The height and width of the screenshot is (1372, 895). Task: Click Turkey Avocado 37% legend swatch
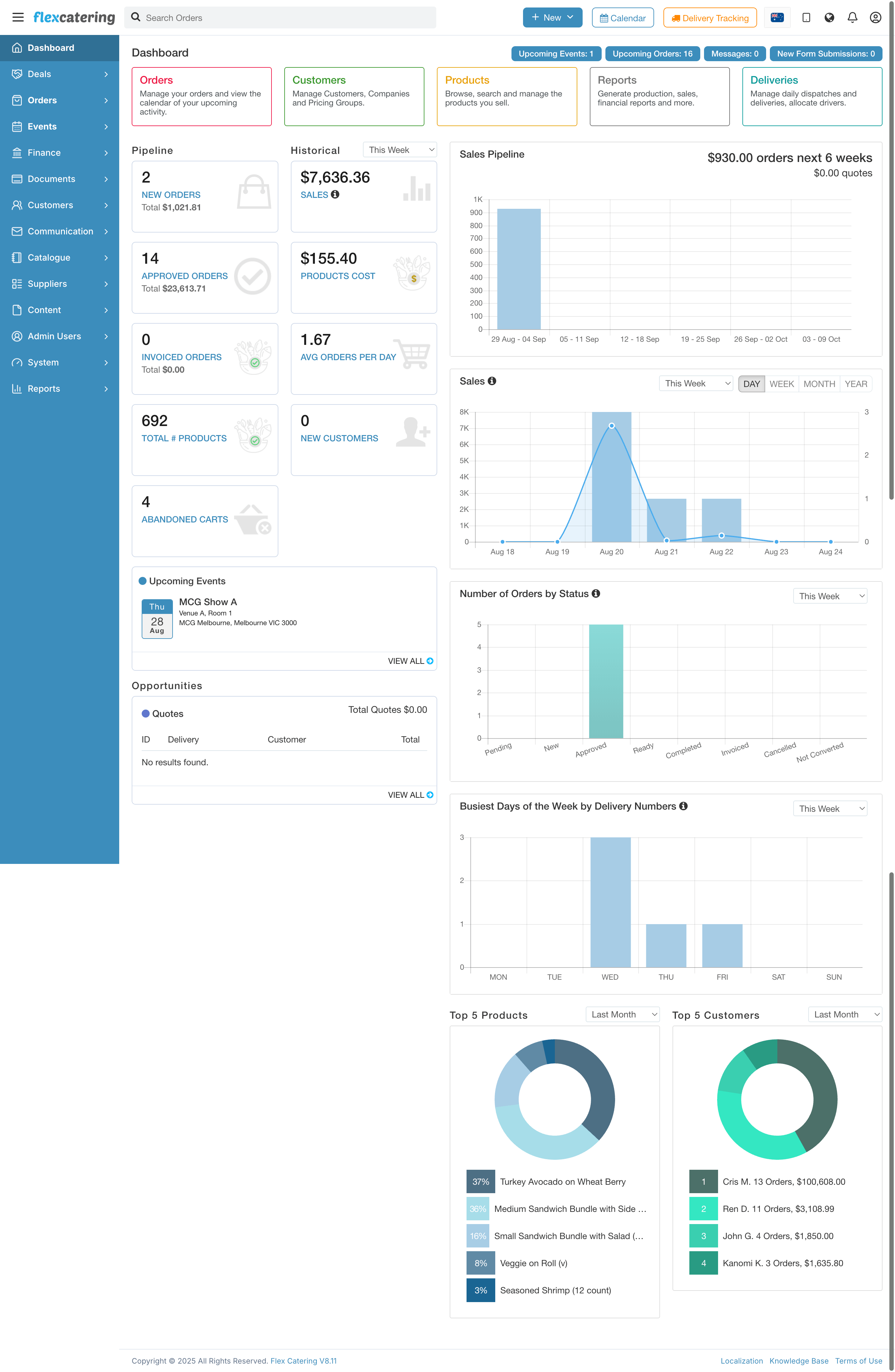click(x=480, y=1182)
